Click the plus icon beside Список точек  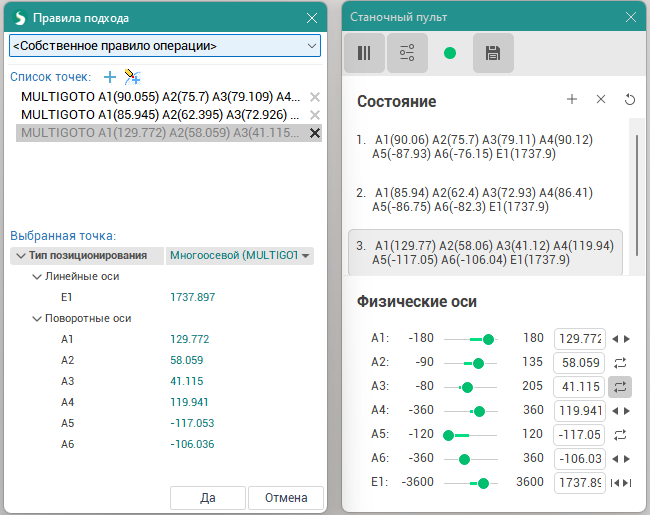pyautogui.click(x=110, y=77)
